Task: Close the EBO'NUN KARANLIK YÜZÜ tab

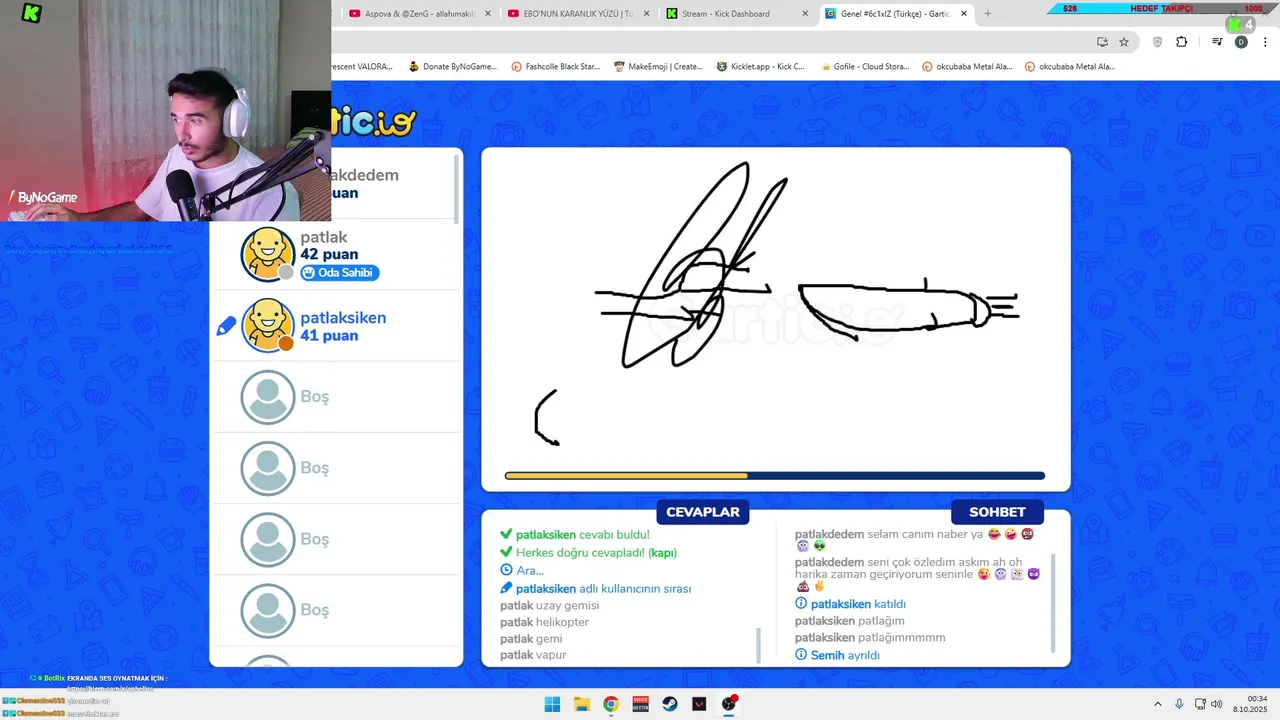Action: (x=645, y=14)
